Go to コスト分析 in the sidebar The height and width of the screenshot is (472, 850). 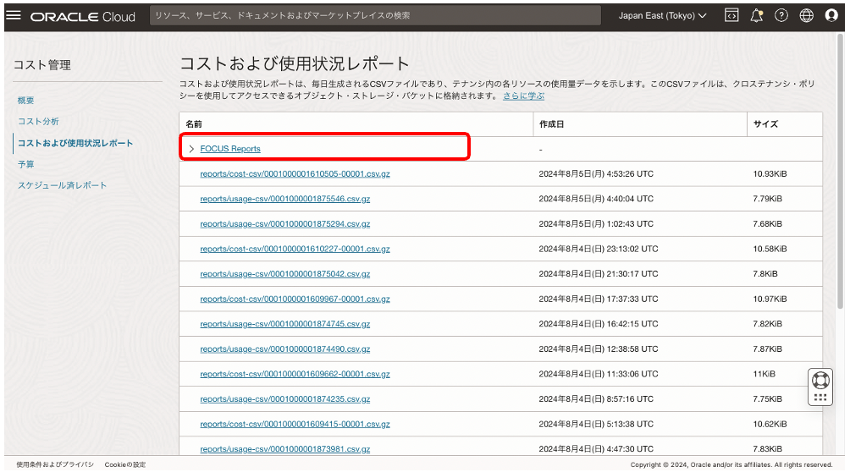38,121
